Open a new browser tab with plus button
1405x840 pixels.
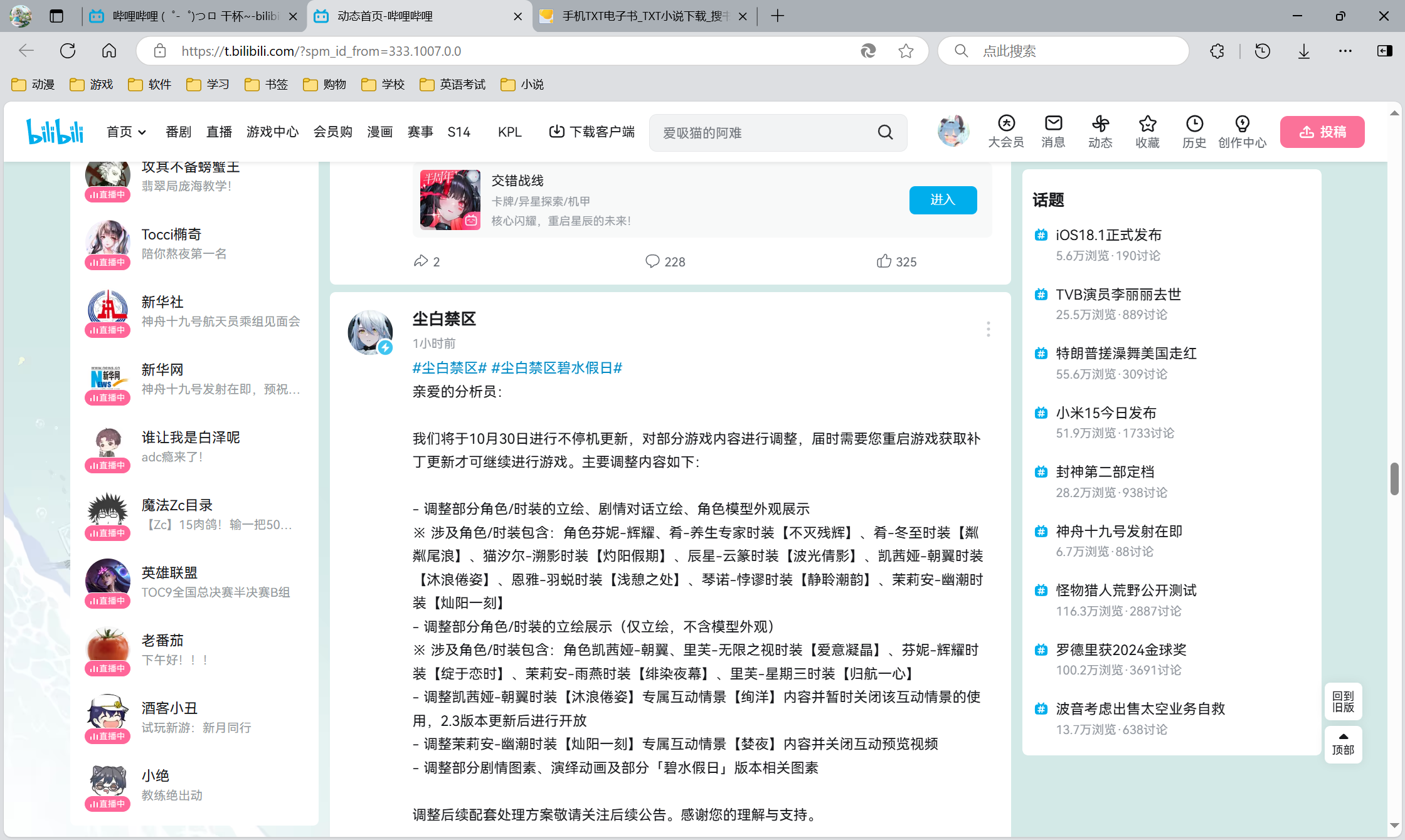[x=777, y=16]
